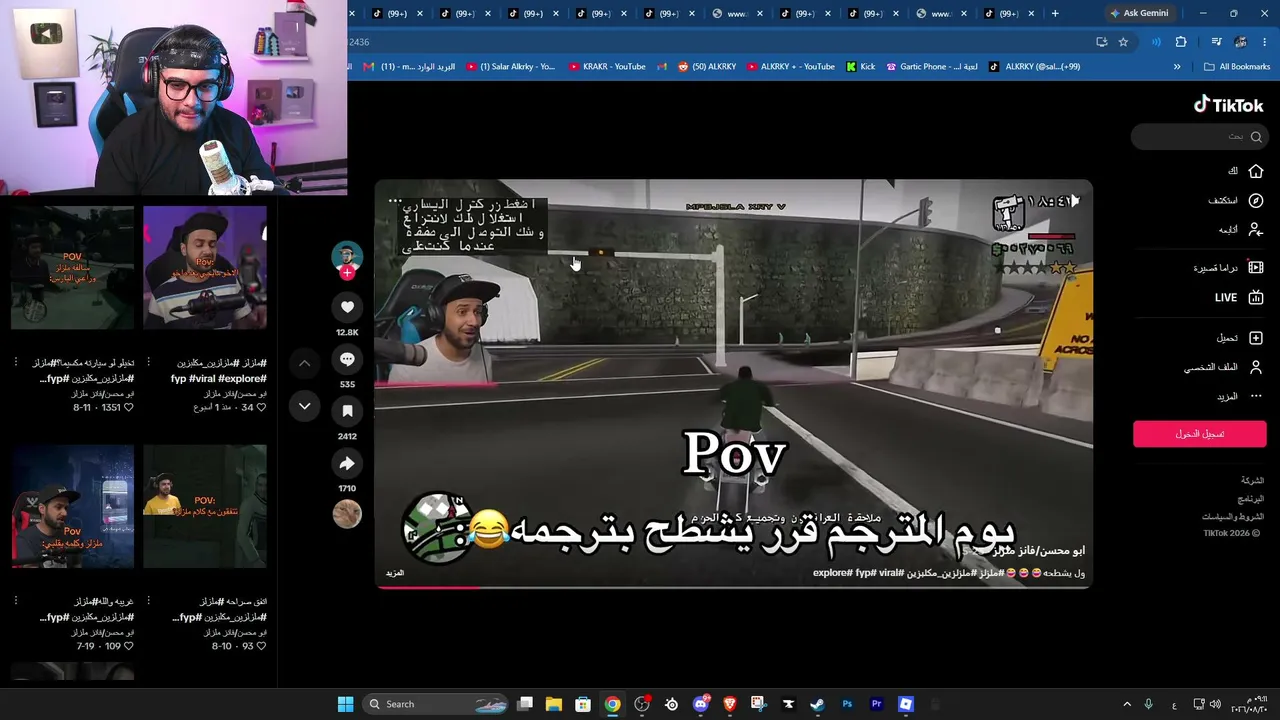Like the video with the heart icon
1280x720 pixels.
point(347,307)
